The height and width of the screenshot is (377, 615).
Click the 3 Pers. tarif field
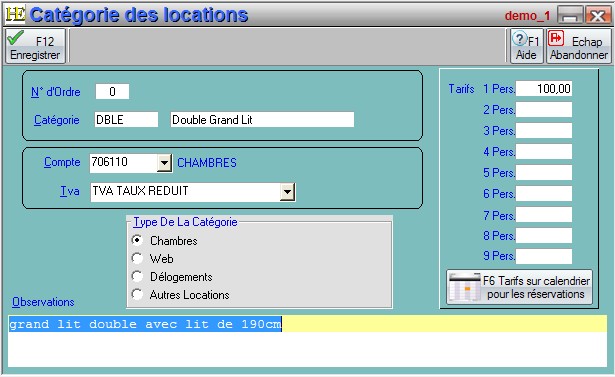point(544,130)
